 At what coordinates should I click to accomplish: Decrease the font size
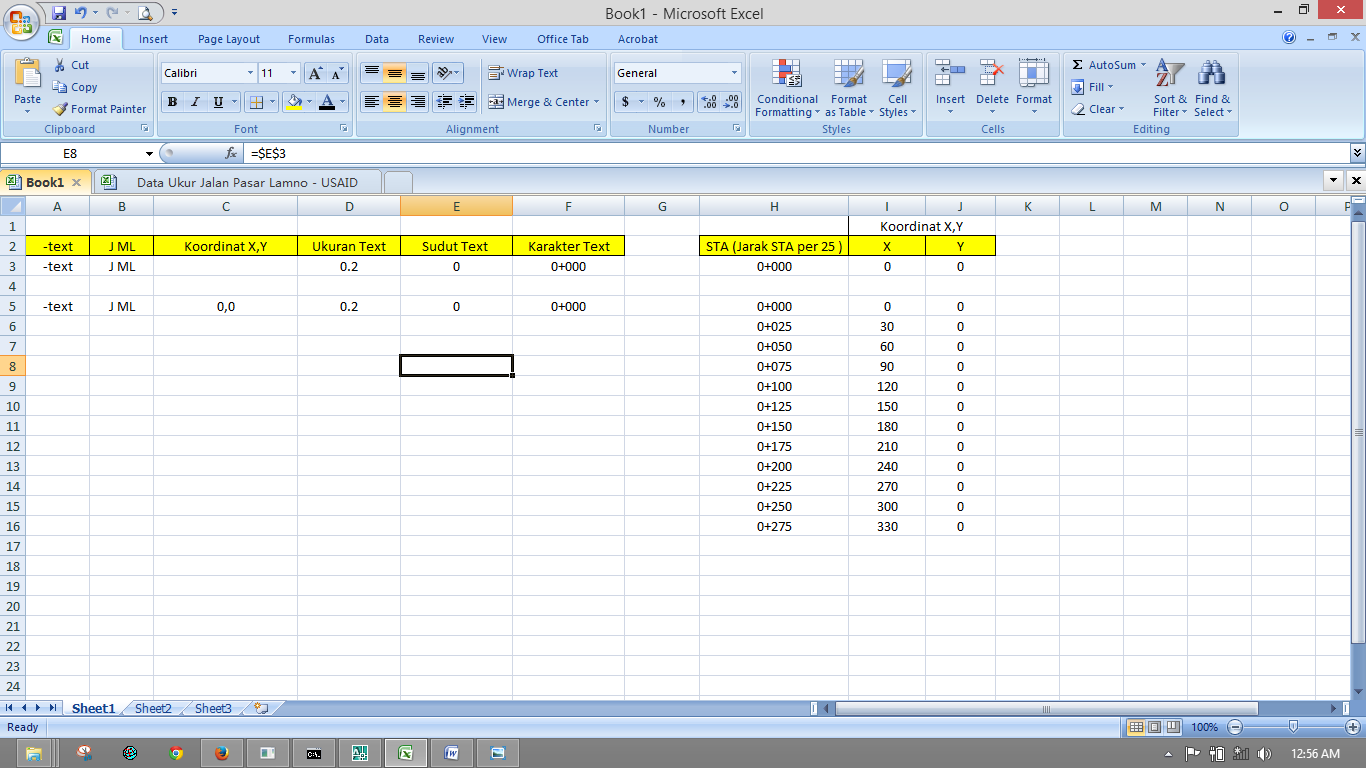[x=337, y=73]
